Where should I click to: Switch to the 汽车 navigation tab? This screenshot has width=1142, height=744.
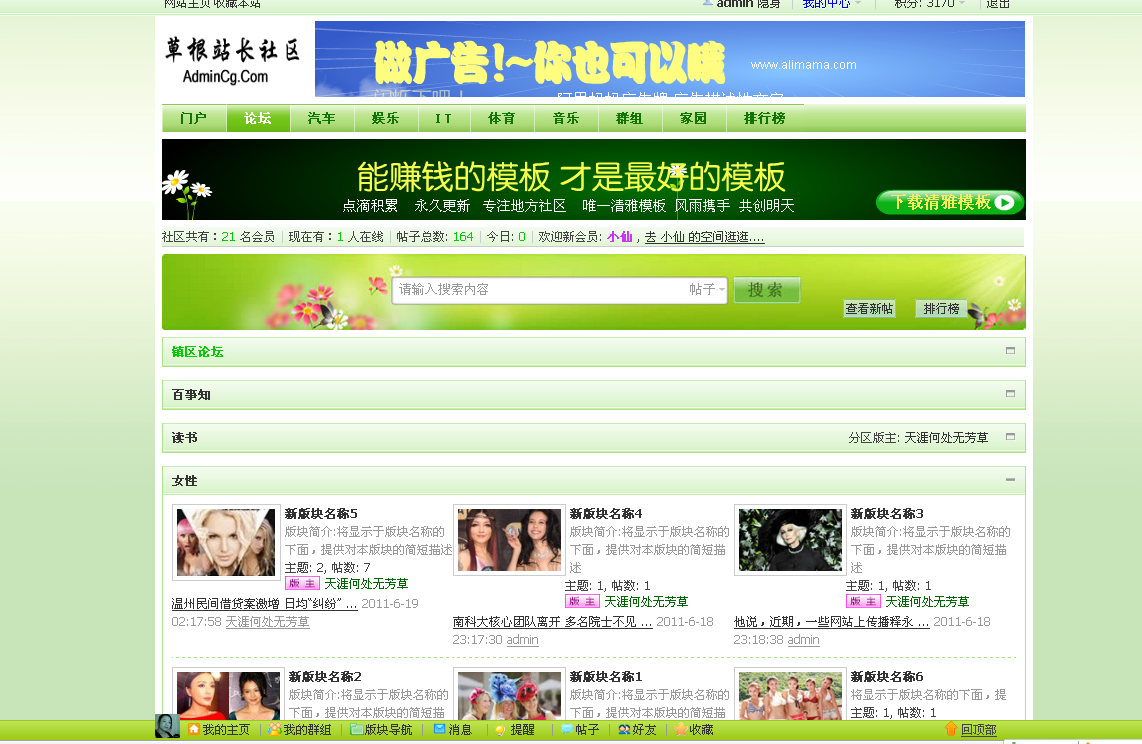[x=320, y=118]
